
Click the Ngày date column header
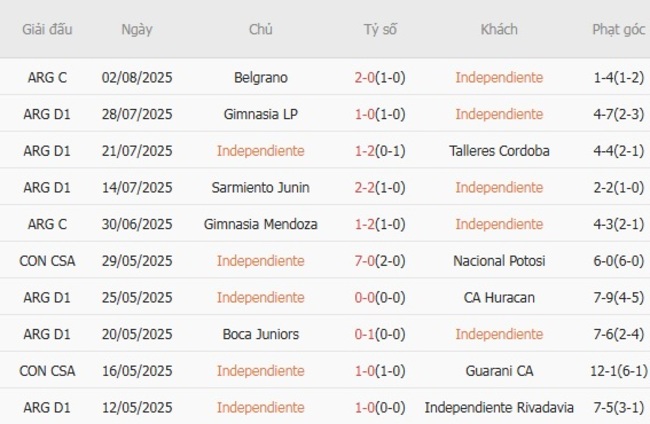(137, 29)
